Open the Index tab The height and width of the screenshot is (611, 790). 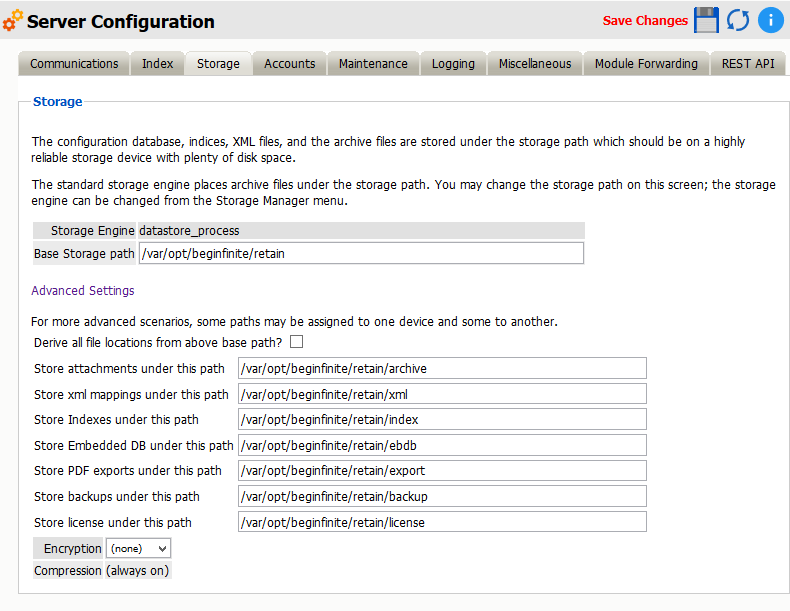point(157,64)
